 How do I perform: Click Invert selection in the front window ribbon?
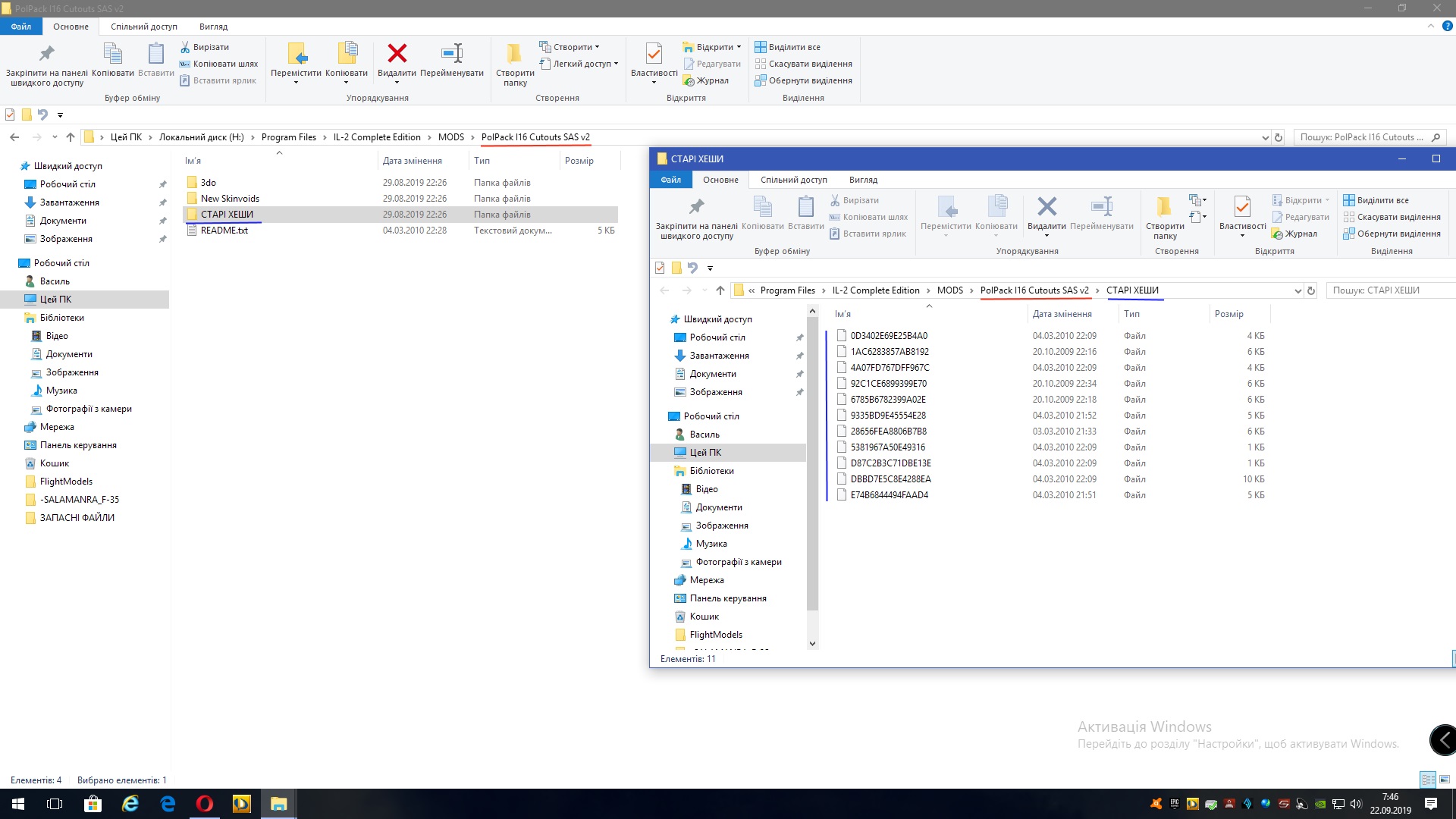(1398, 234)
